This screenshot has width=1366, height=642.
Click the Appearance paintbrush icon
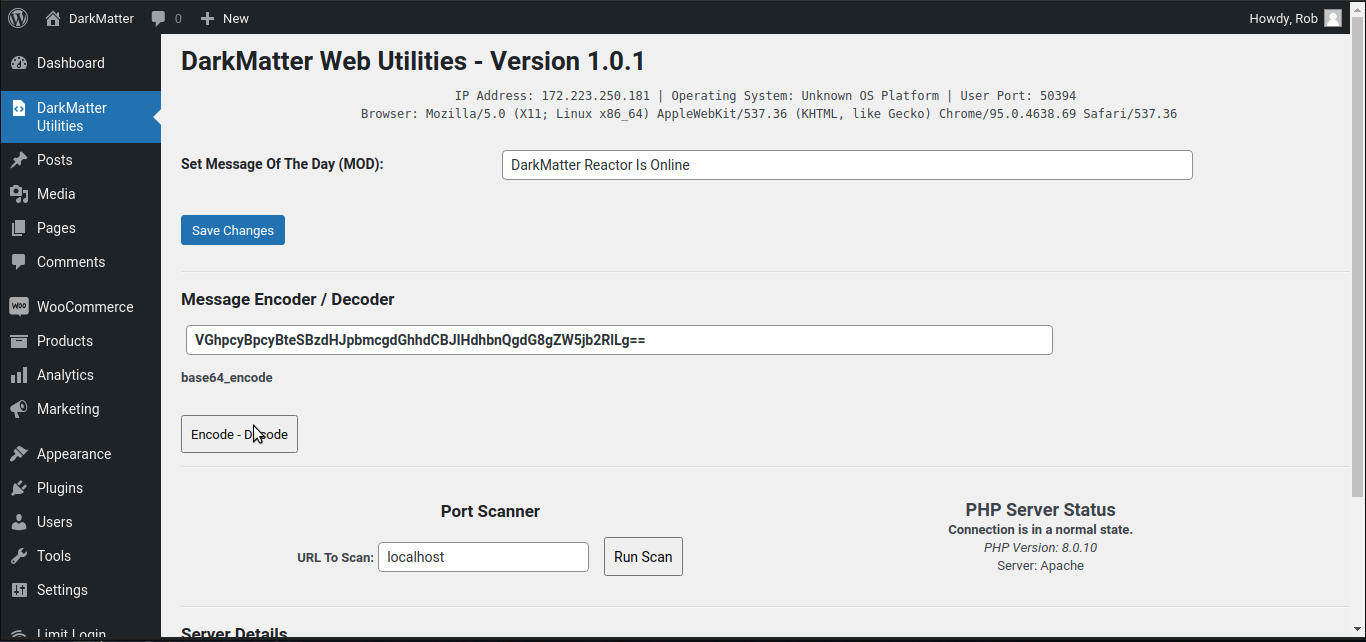pos(19,454)
